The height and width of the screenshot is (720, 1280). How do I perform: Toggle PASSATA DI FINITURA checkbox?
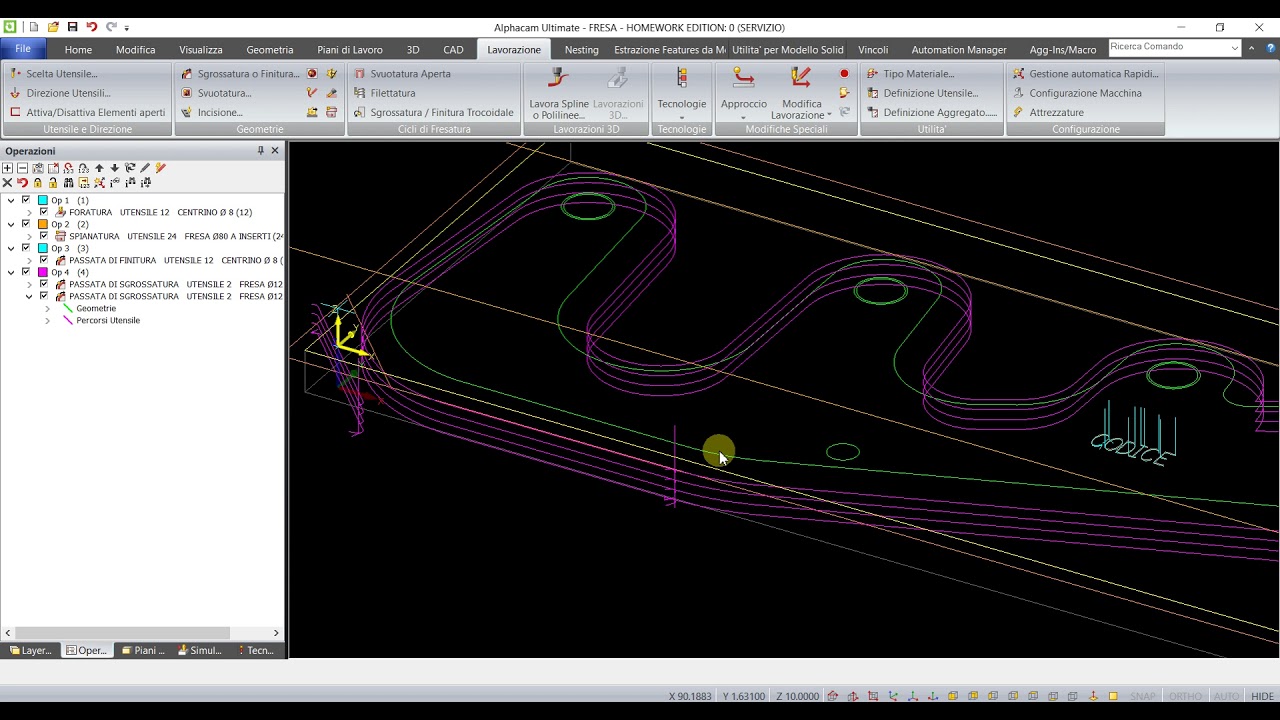click(x=43, y=260)
